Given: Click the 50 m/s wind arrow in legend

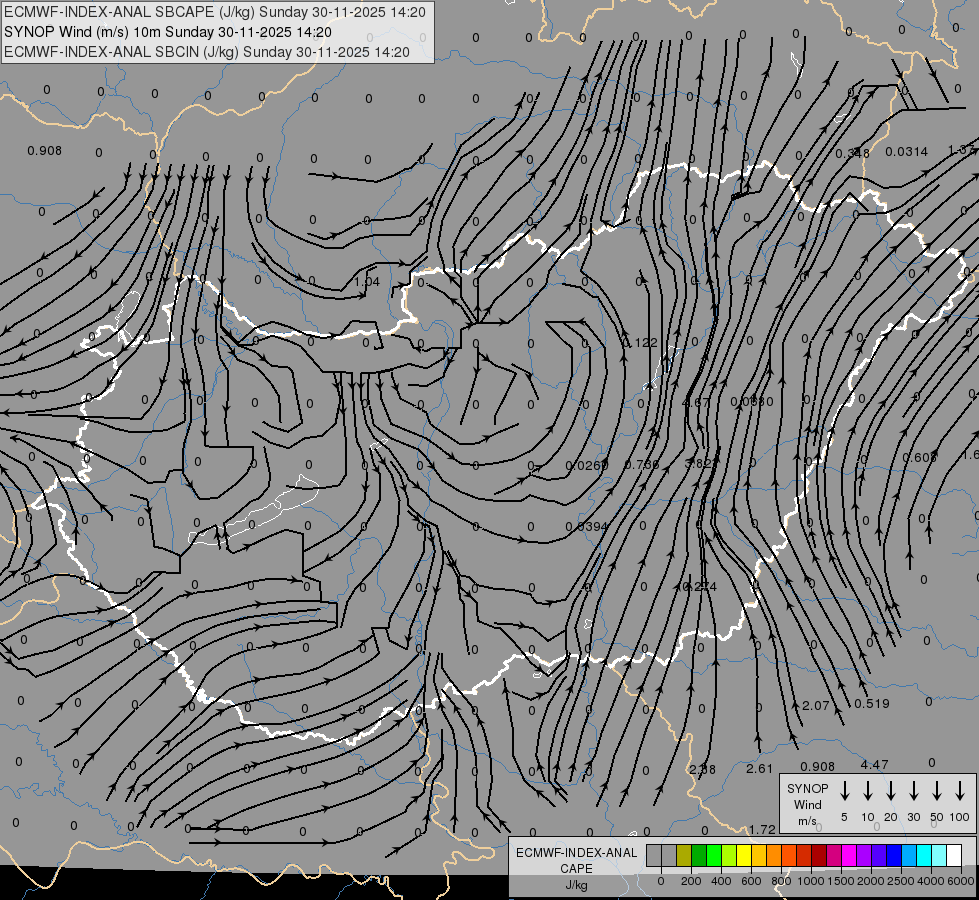Looking at the screenshot, I should coord(937,791).
